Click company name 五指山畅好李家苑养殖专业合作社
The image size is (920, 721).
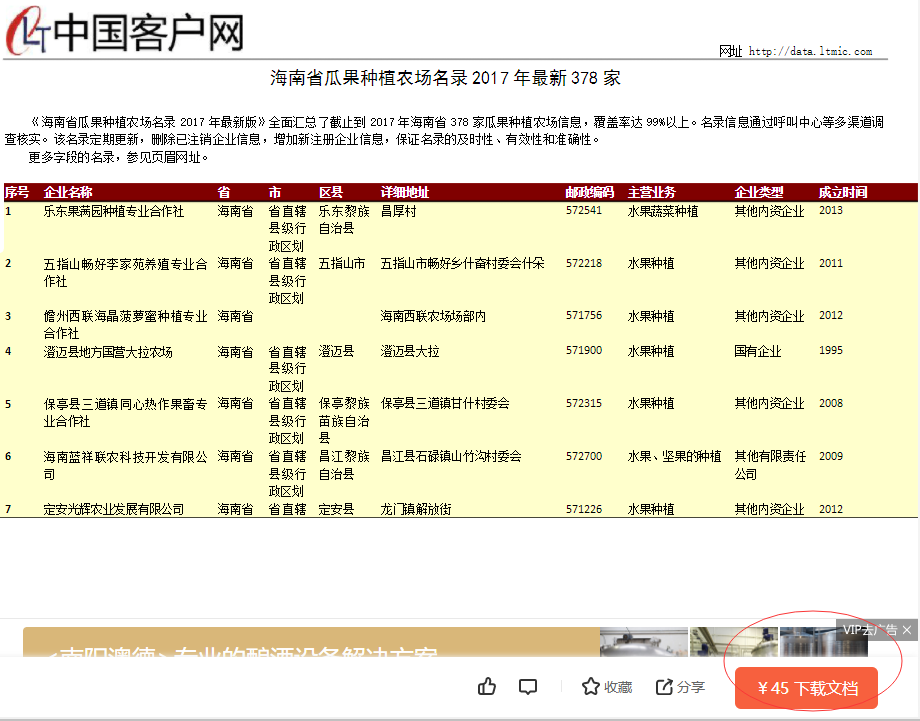pyautogui.click(x=126, y=272)
